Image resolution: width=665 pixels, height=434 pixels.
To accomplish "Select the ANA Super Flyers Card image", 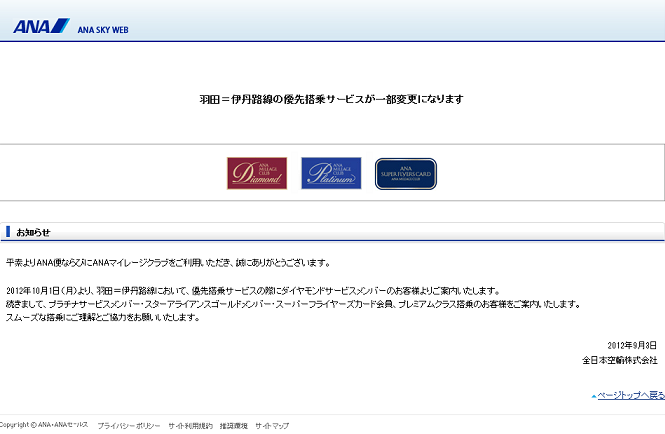I will coord(406,174).
